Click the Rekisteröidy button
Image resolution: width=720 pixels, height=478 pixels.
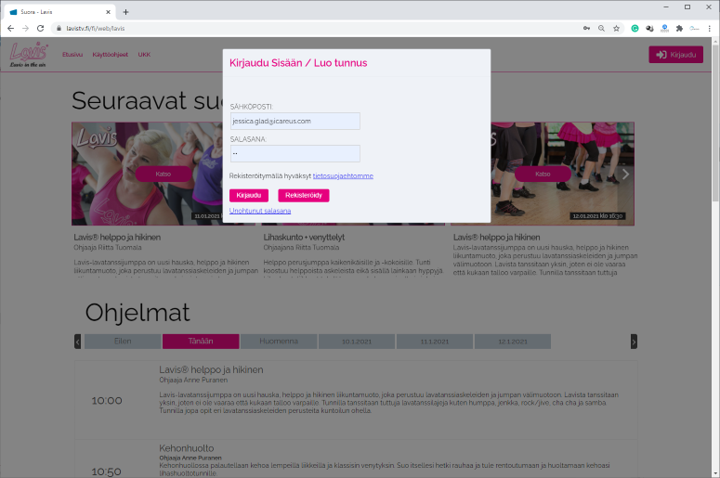click(x=304, y=195)
